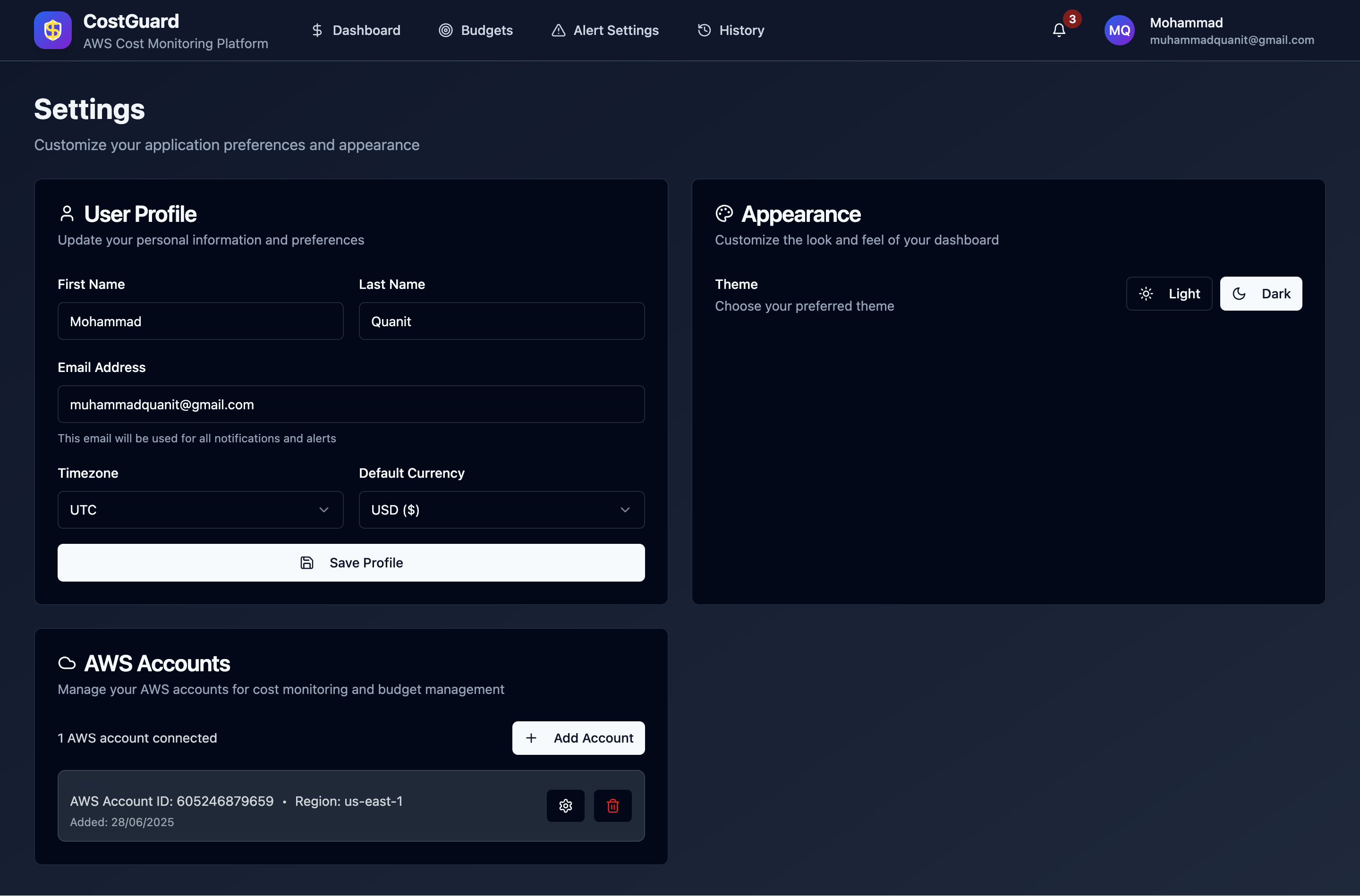Open the Default Currency USD dropdown
1360x896 pixels.
(501, 510)
